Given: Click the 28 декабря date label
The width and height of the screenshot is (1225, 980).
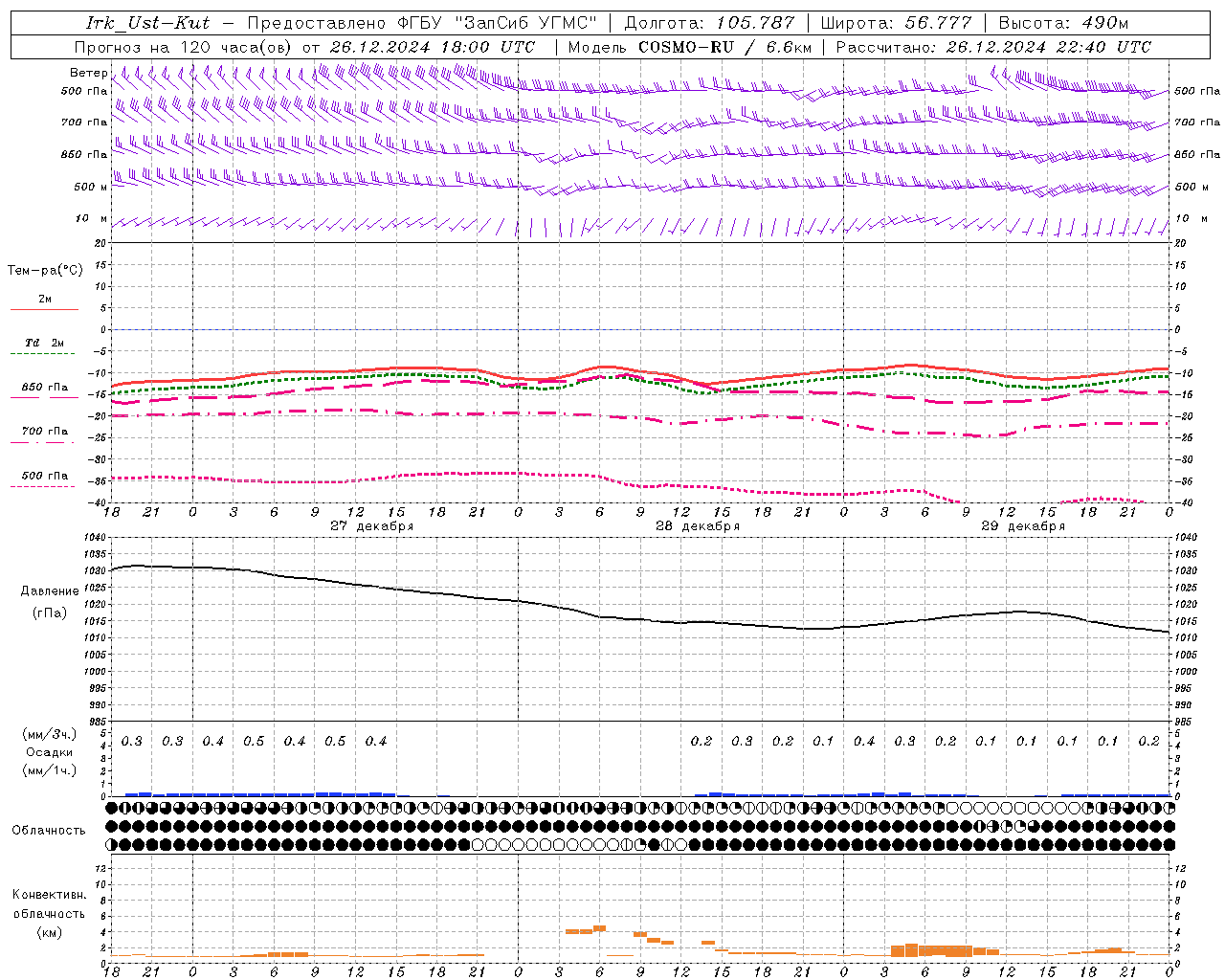Looking at the screenshot, I should (698, 526).
